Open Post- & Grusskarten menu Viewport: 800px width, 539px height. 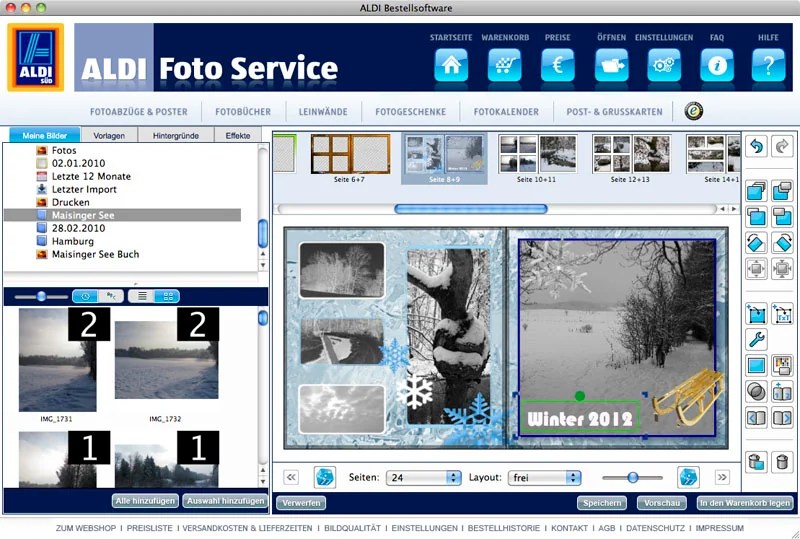click(x=614, y=112)
